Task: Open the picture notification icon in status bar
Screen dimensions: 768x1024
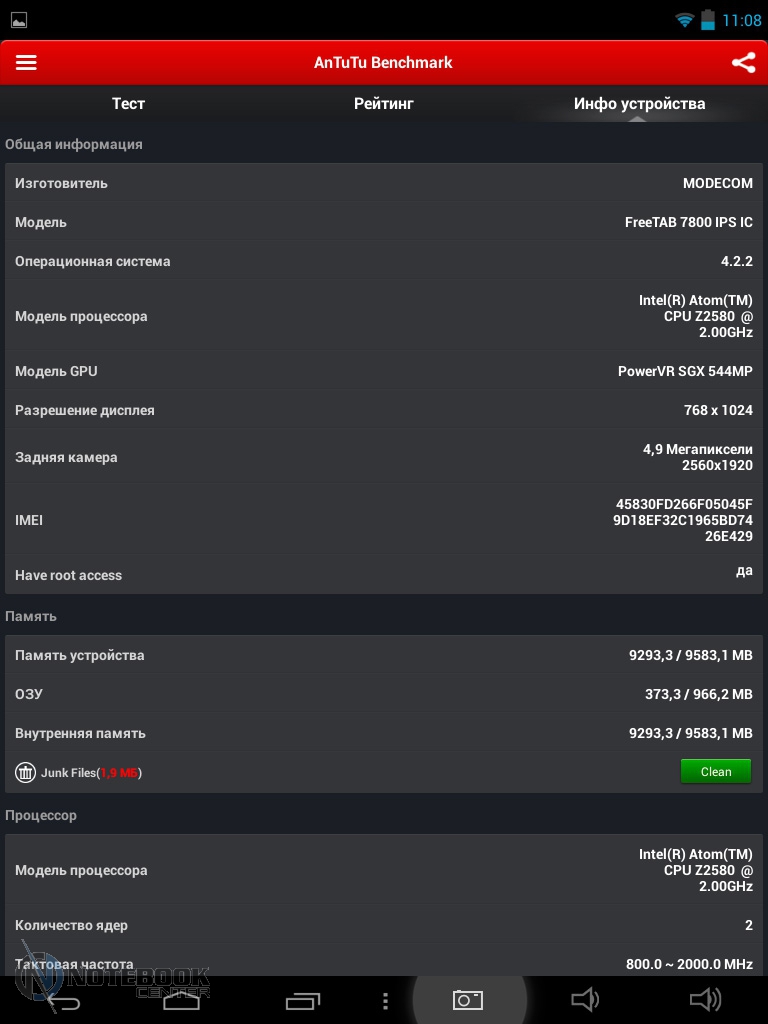Action: (x=19, y=20)
